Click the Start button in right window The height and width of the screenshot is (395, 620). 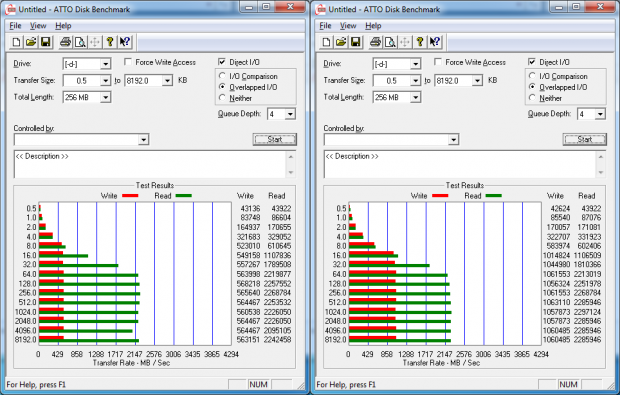point(585,139)
